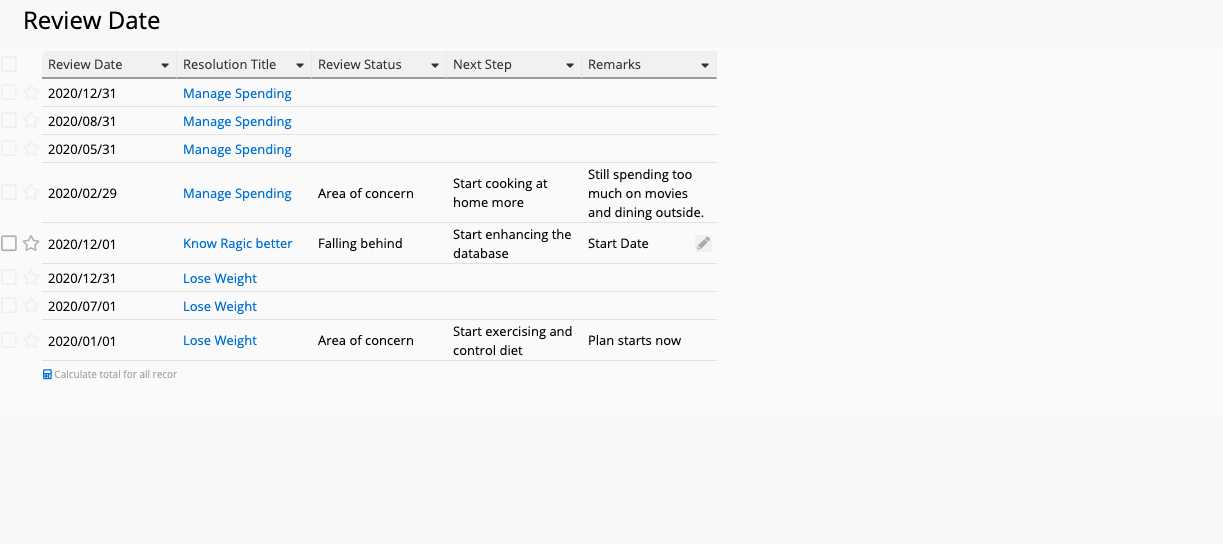Screen dimensions: 1223x544
Task: Open the Lose Weight link dated 2020/01/01
Action: pos(220,340)
